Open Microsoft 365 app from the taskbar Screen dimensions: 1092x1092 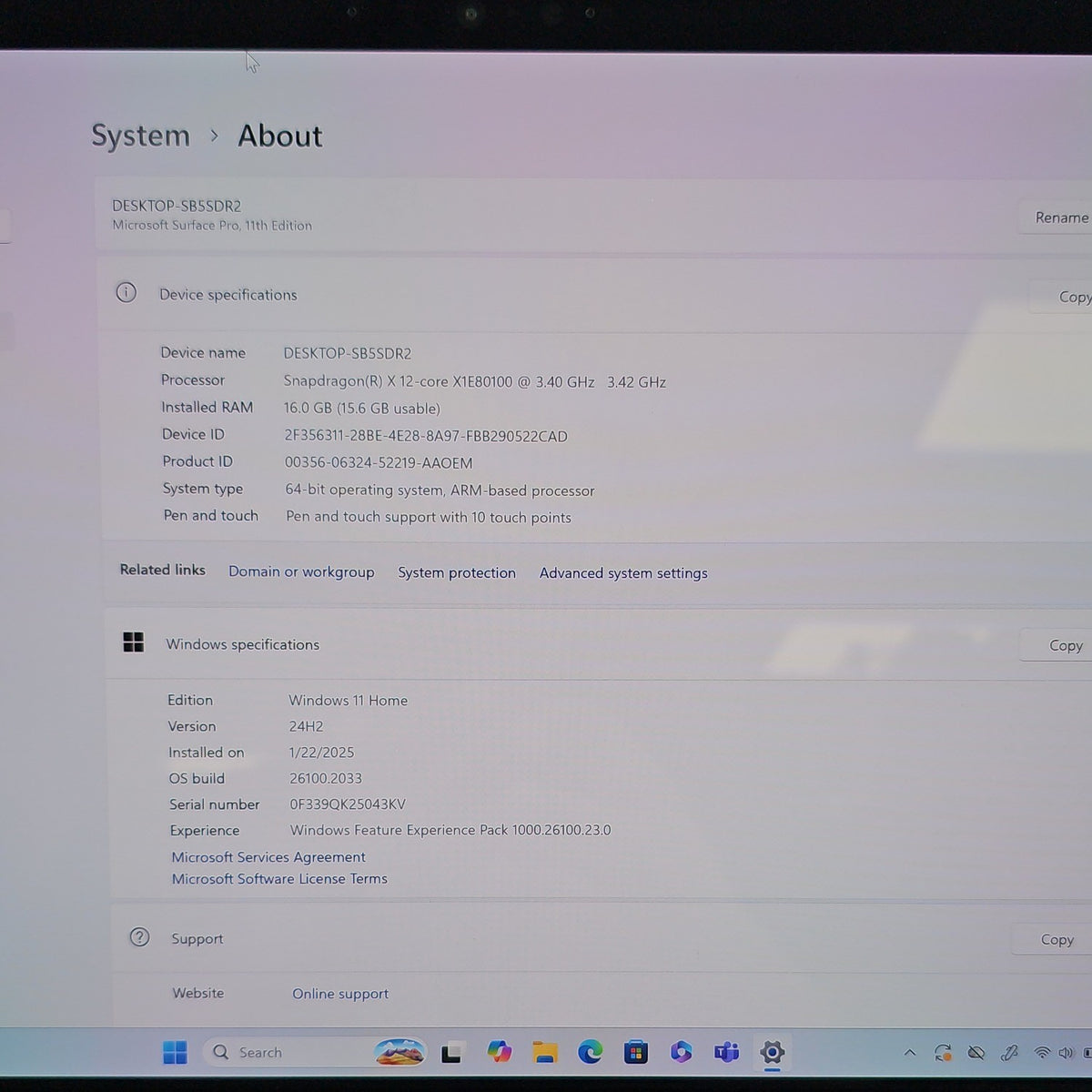point(681,1053)
